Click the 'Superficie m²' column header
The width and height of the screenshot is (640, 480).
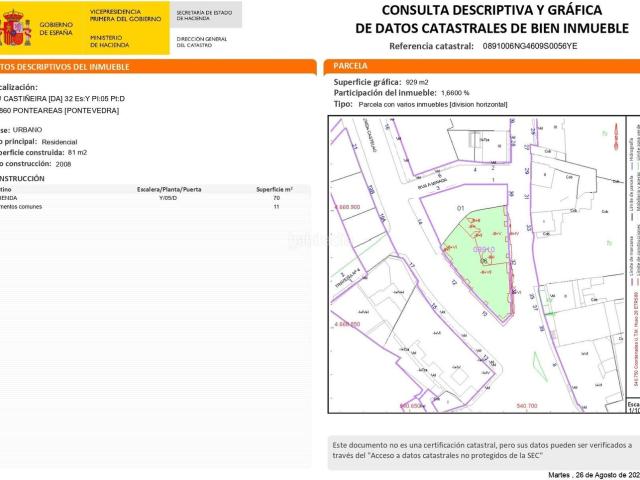pyautogui.click(x=274, y=189)
